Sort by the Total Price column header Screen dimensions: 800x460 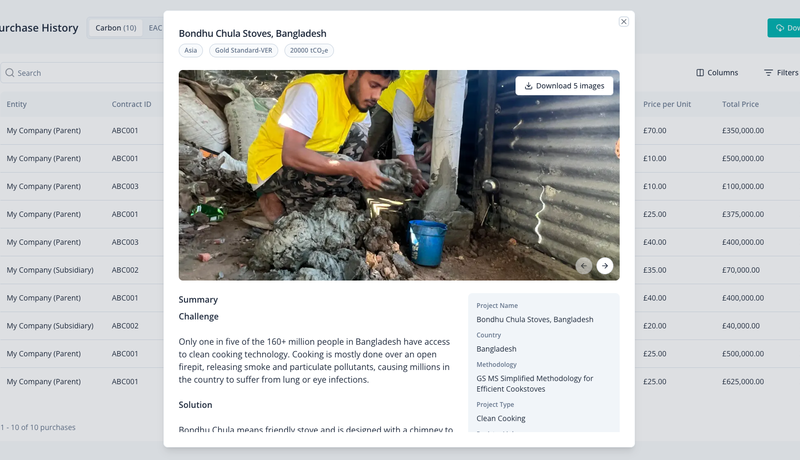click(740, 104)
